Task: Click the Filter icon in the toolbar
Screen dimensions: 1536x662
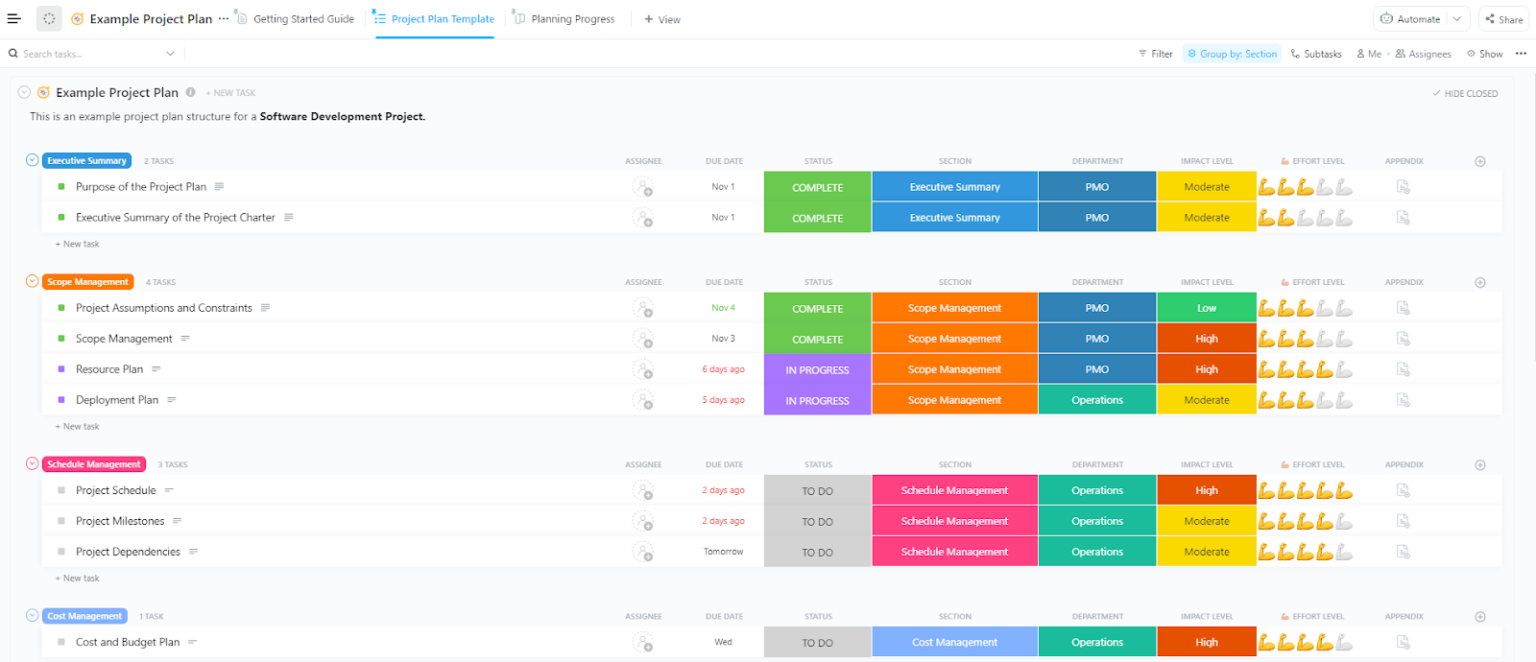Action: click(x=1144, y=53)
